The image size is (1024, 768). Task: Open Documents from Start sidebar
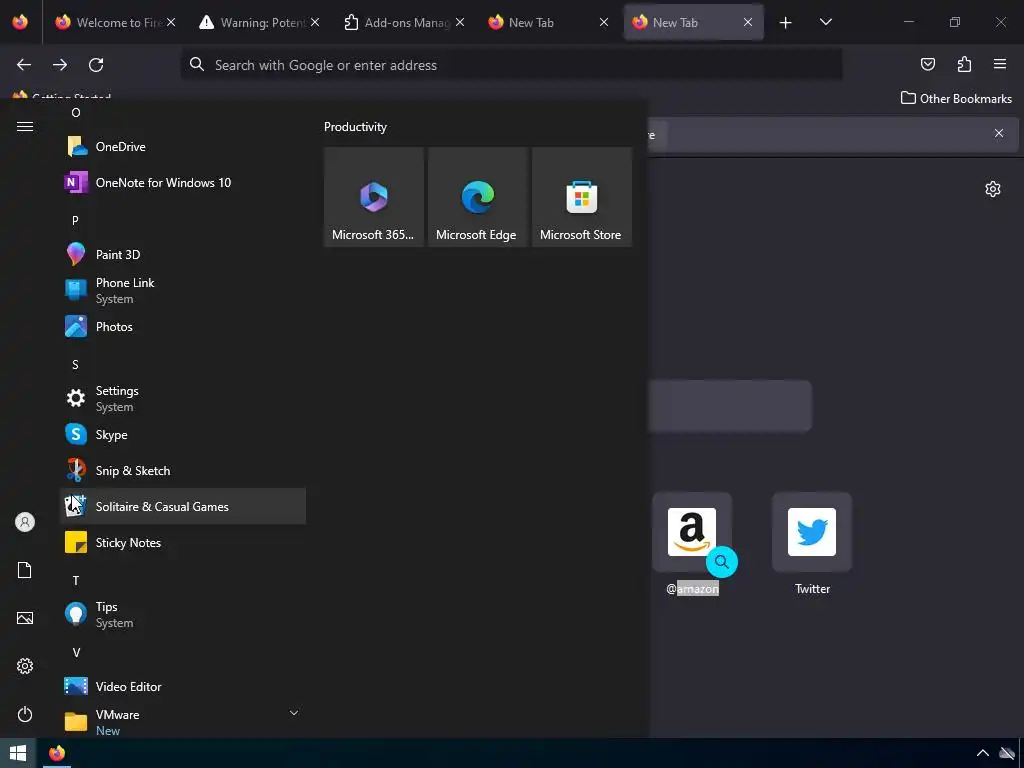coord(25,570)
